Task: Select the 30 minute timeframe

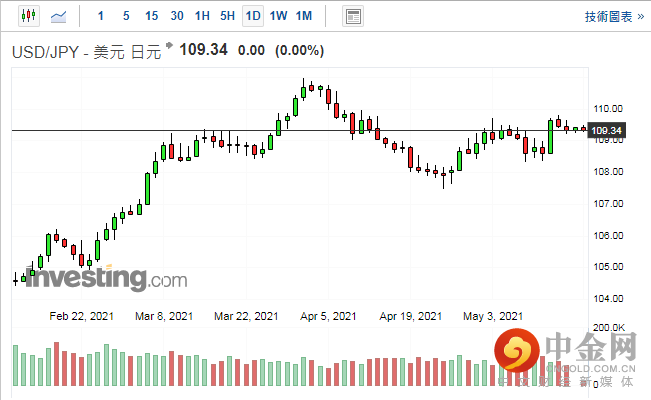Action: pos(177,16)
